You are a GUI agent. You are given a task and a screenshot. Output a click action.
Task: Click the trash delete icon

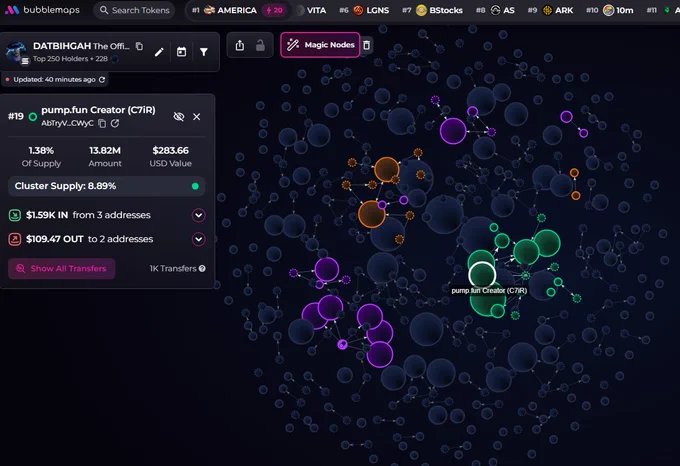click(x=366, y=45)
